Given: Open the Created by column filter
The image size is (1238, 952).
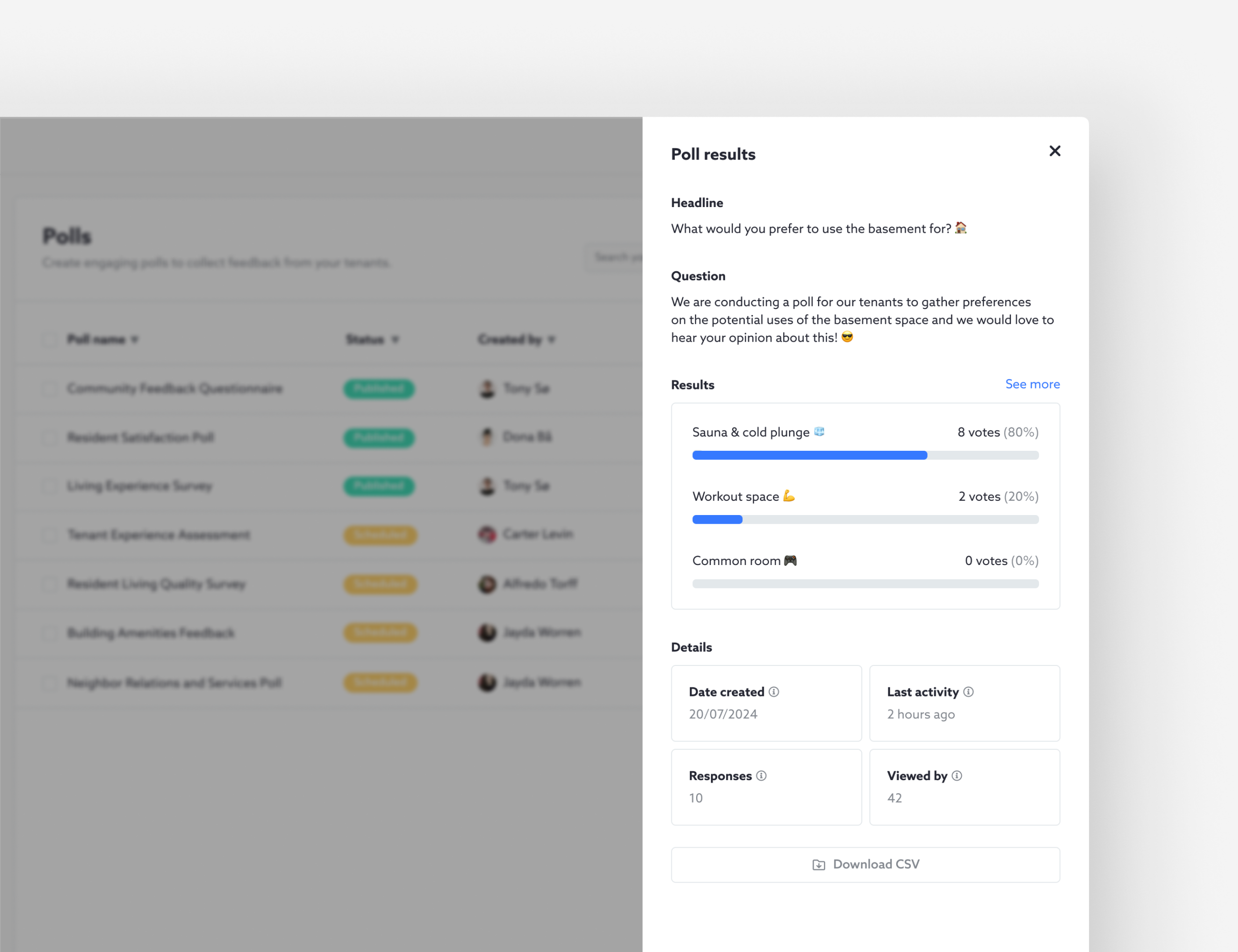Looking at the screenshot, I should (x=551, y=339).
